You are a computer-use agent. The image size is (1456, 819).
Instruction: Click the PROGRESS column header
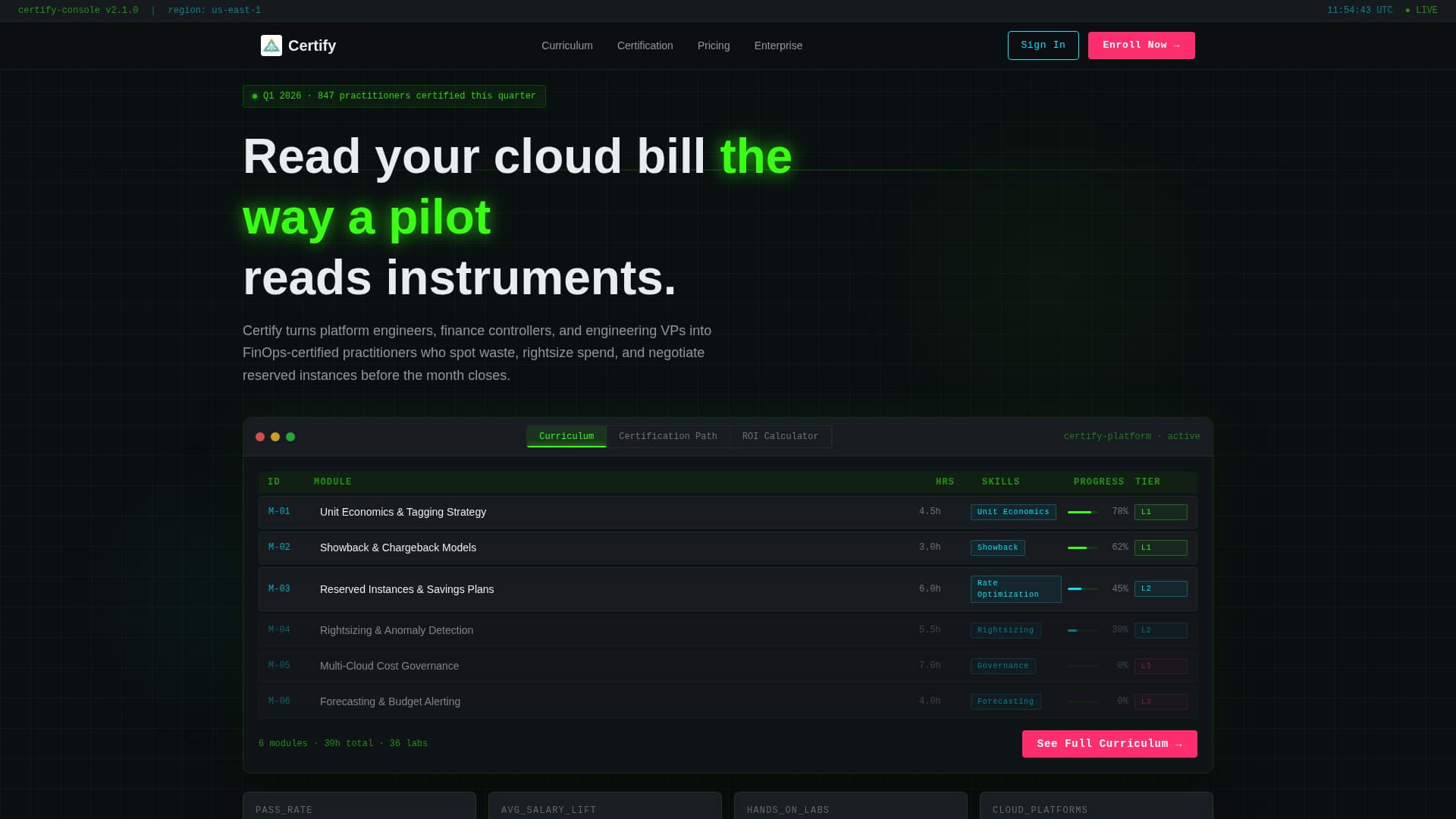[1099, 482]
